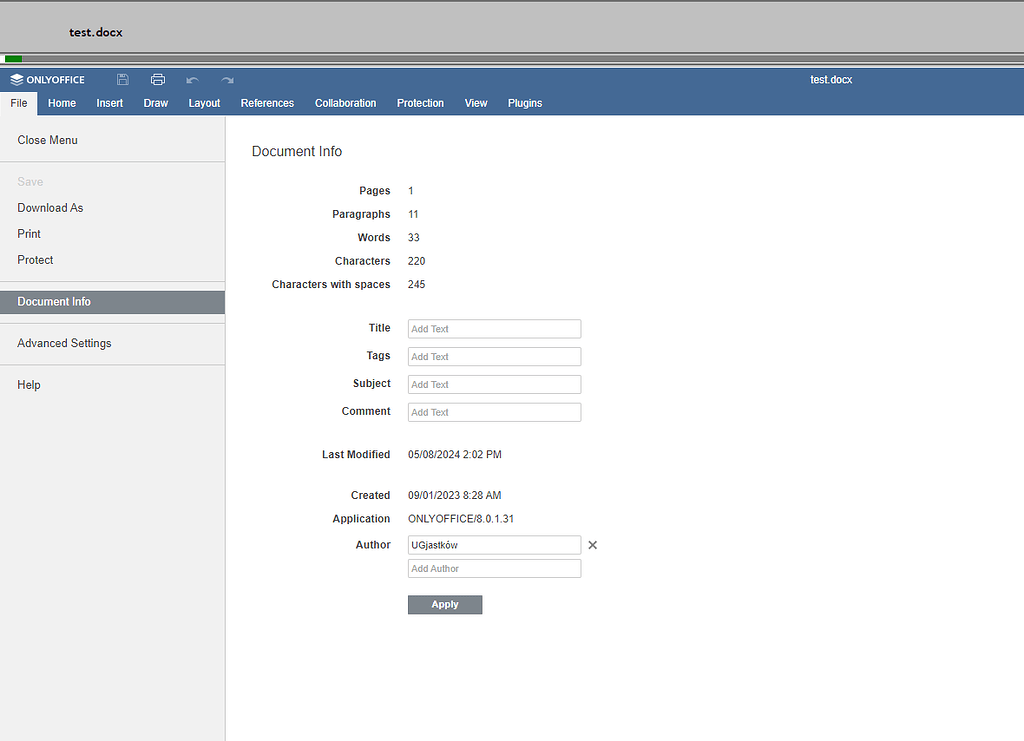Image resolution: width=1024 pixels, height=741 pixels.
Task: Select Protect in the left sidebar
Action: click(35, 260)
